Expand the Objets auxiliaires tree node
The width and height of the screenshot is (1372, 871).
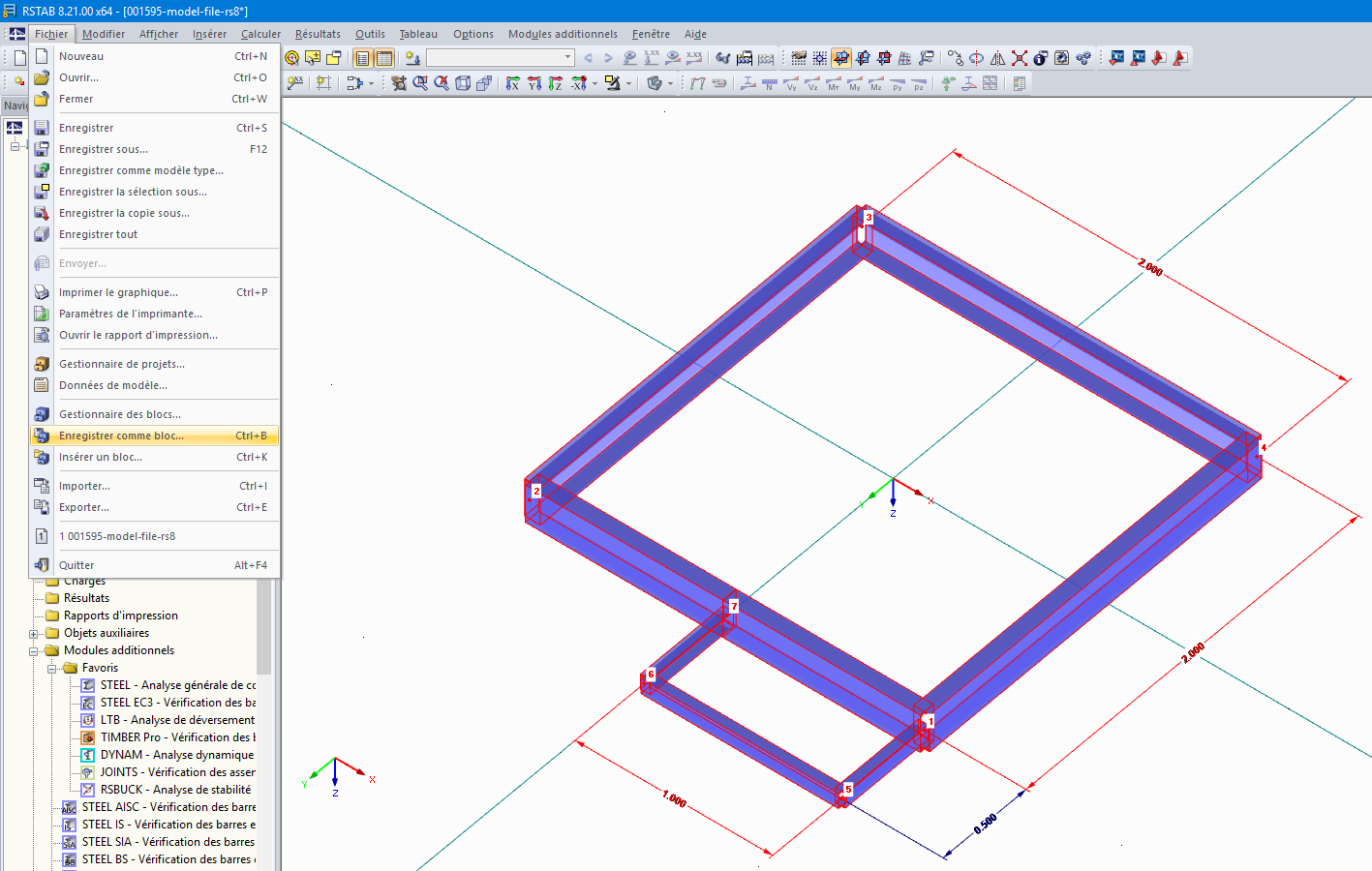33,634
